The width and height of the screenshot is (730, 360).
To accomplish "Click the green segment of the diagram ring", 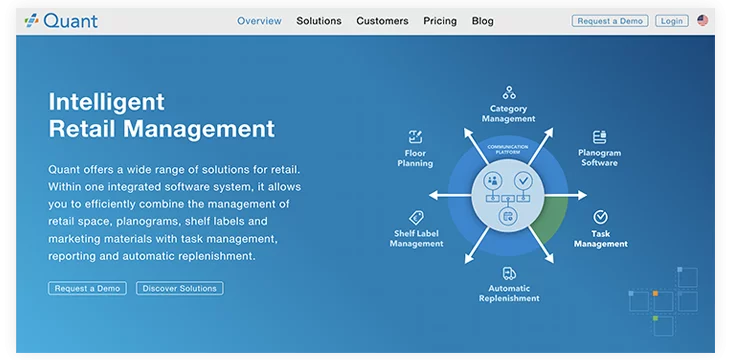I will pos(552,218).
